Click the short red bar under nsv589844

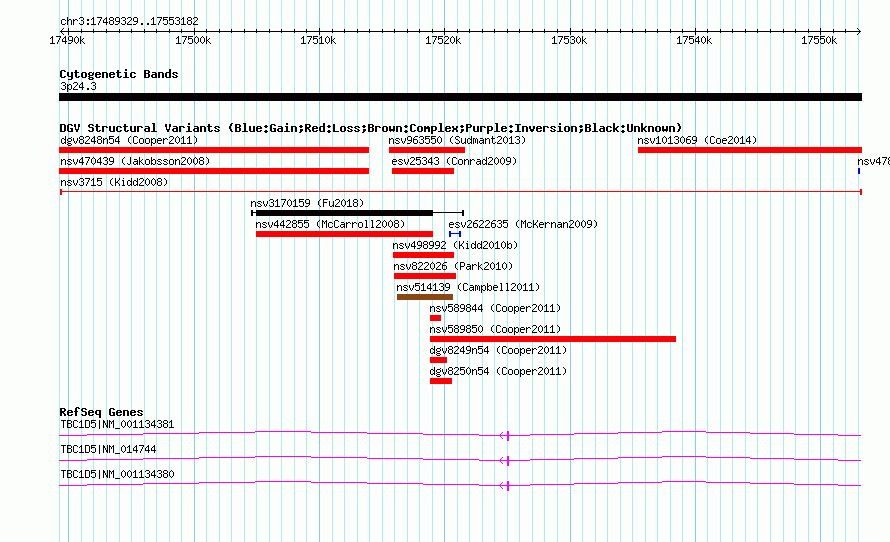coord(435,318)
